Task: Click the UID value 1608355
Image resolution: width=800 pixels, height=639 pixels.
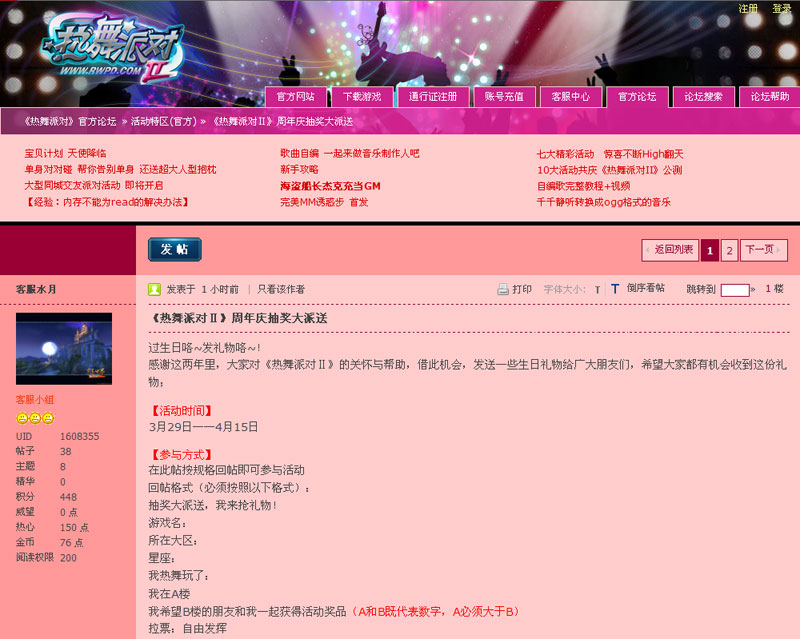Action: pyautogui.click(x=80, y=436)
